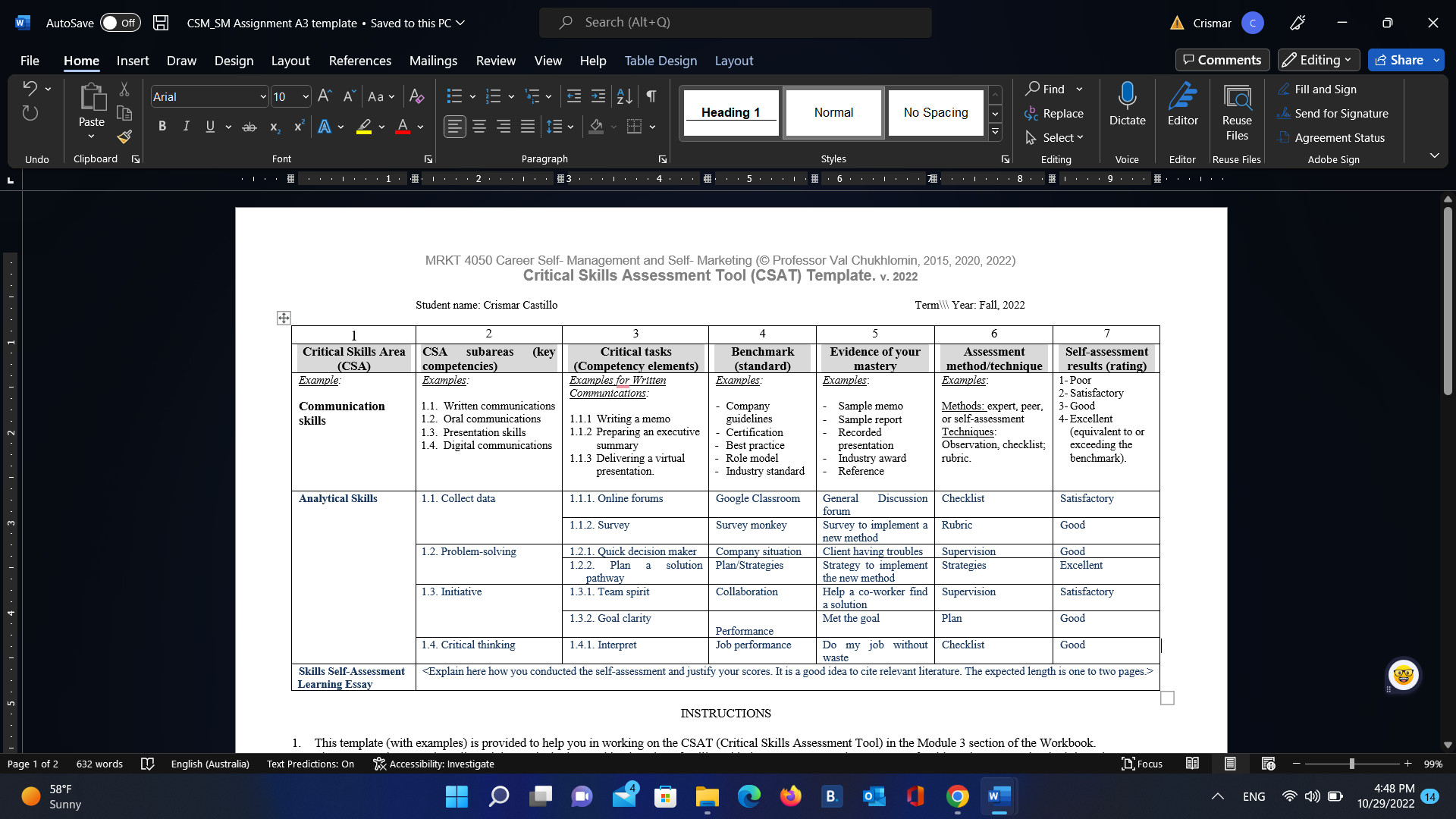1456x819 pixels.
Task: Apply strikethrough to selected text
Action: pyautogui.click(x=249, y=127)
